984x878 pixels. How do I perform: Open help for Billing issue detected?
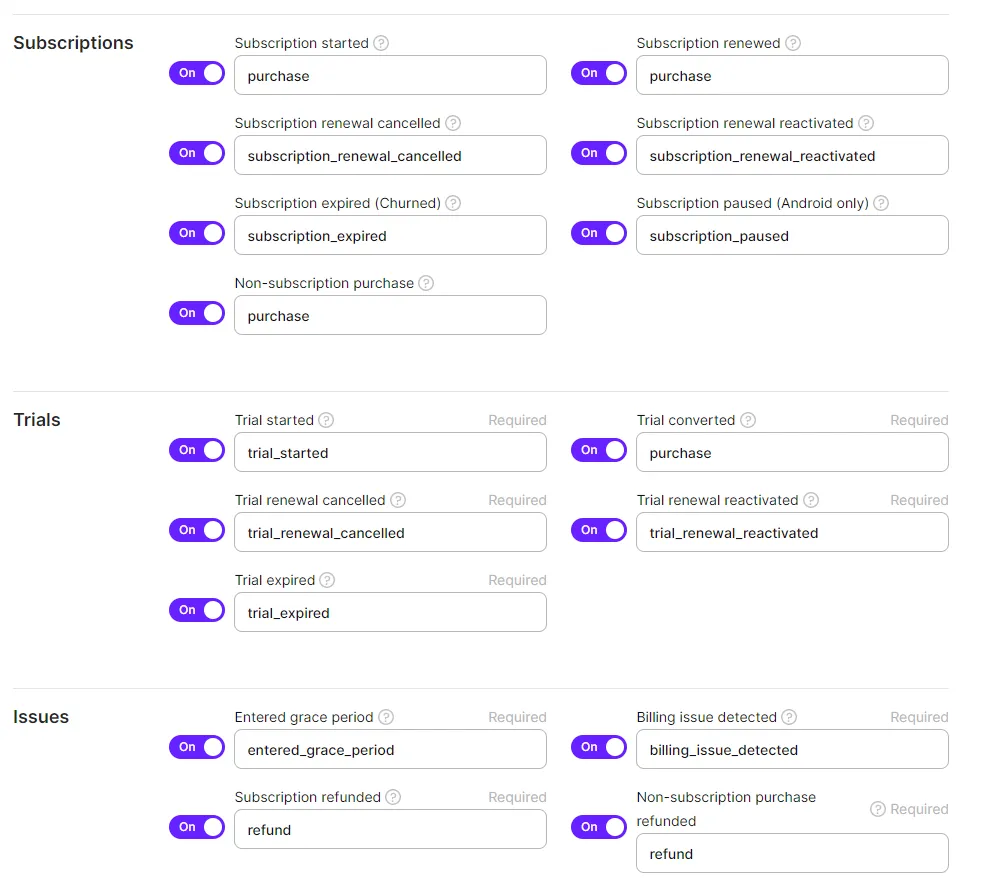tap(789, 717)
